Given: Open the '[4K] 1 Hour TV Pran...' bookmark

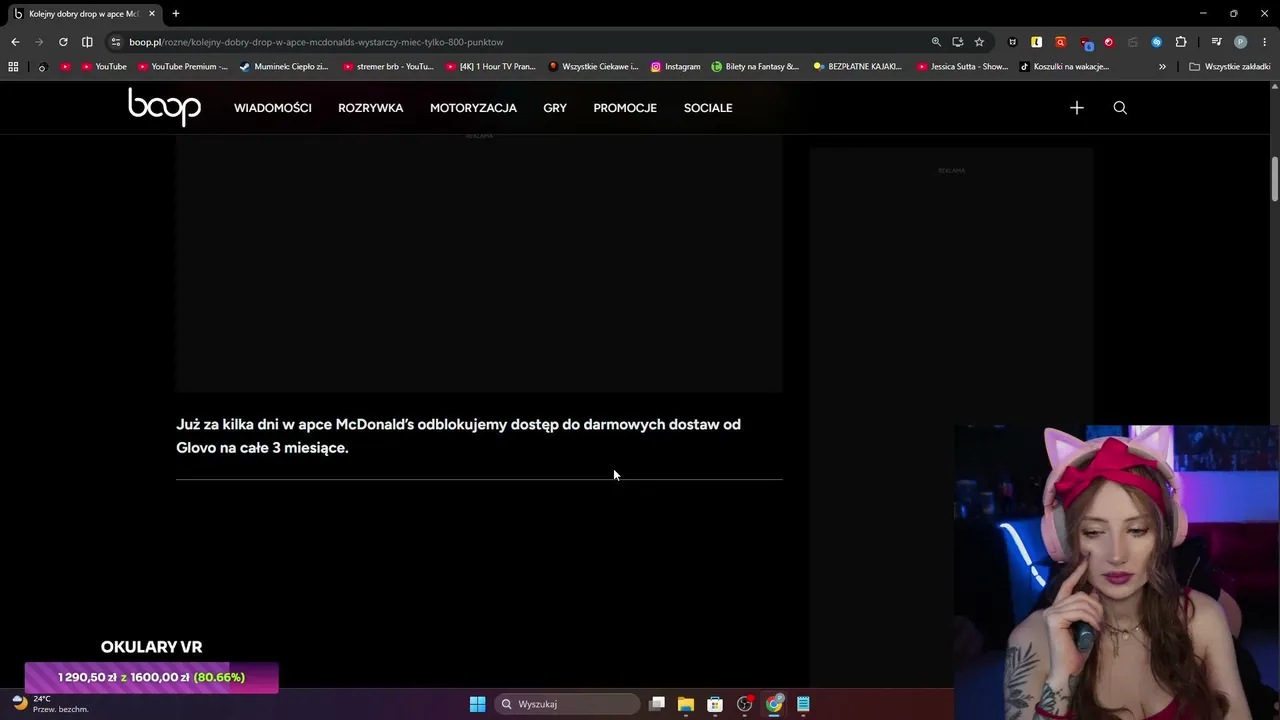Looking at the screenshot, I should pyautogui.click(x=490, y=67).
